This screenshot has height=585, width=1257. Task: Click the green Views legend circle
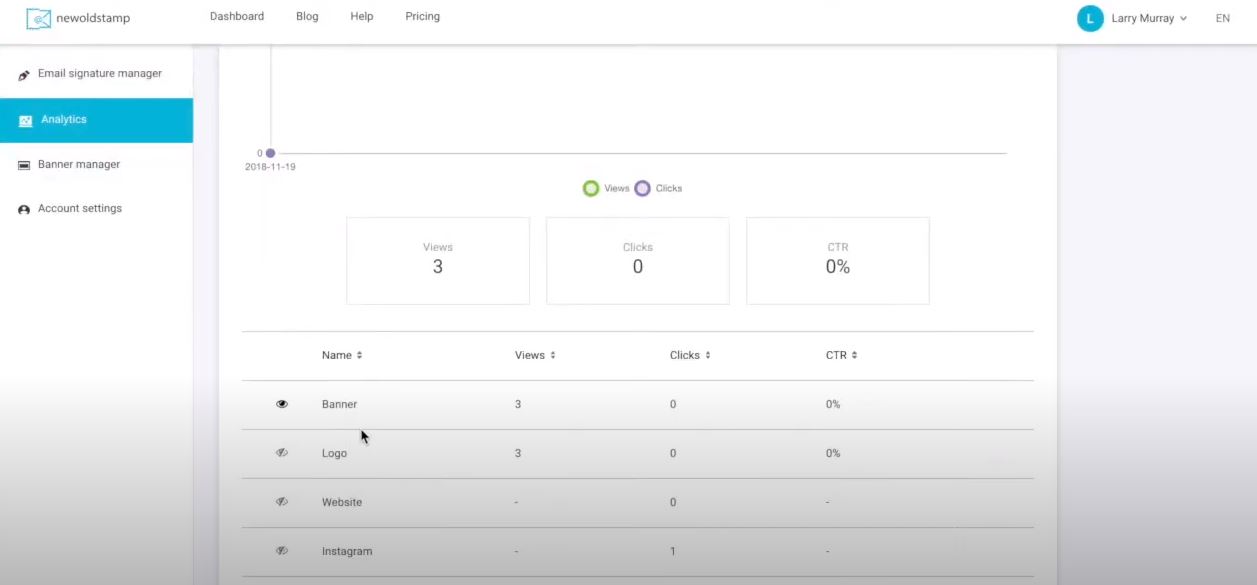point(591,188)
